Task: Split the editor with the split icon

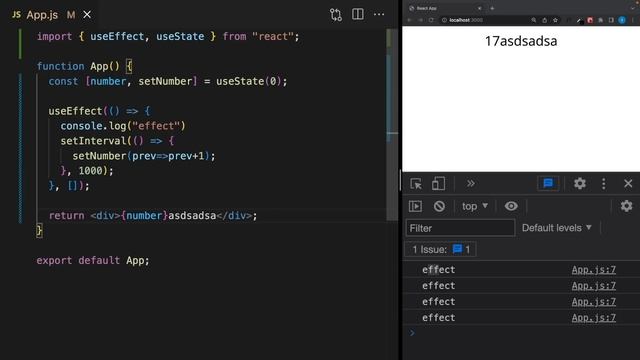Action: [358, 14]
